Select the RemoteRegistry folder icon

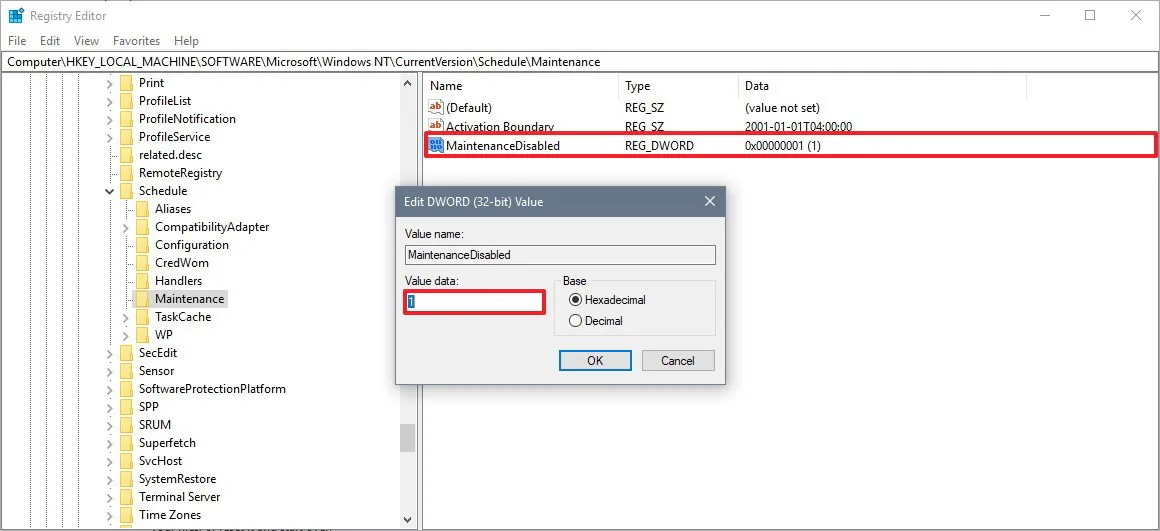[126, 173]
